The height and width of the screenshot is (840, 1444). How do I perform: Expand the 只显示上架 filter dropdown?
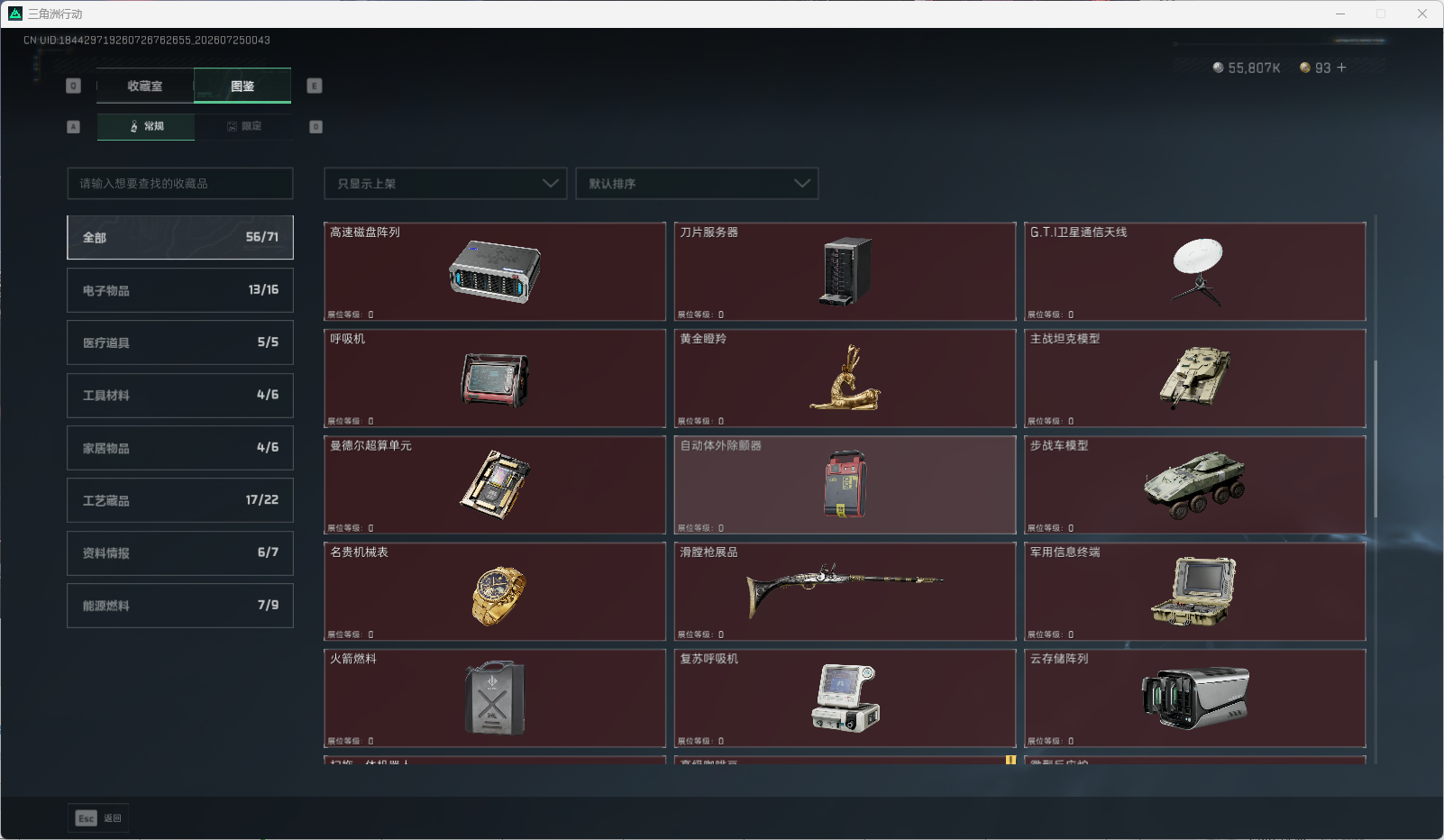click(x=445, y=183)
